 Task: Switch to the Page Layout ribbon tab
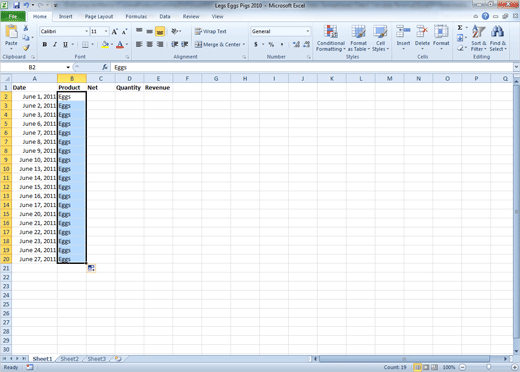click(99, 16)
